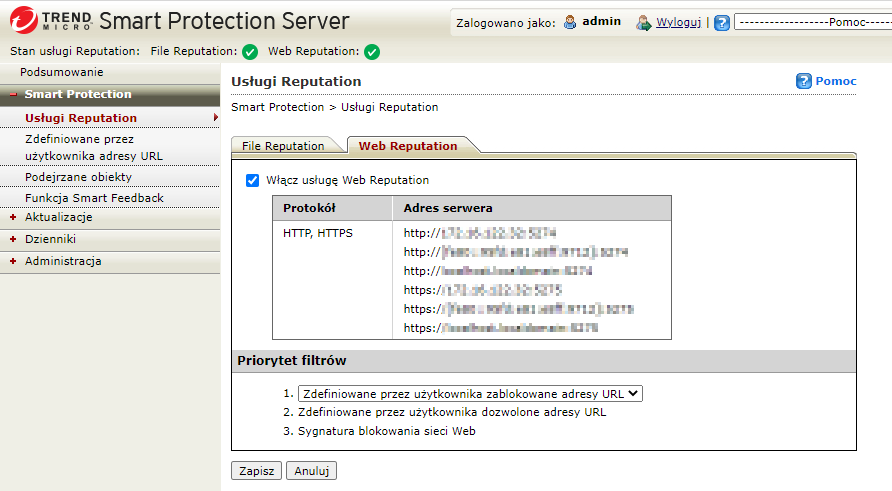
Task: Click the arrow beside Usługi Reputation
Action: pyautogui.click(x=215, y=118)
